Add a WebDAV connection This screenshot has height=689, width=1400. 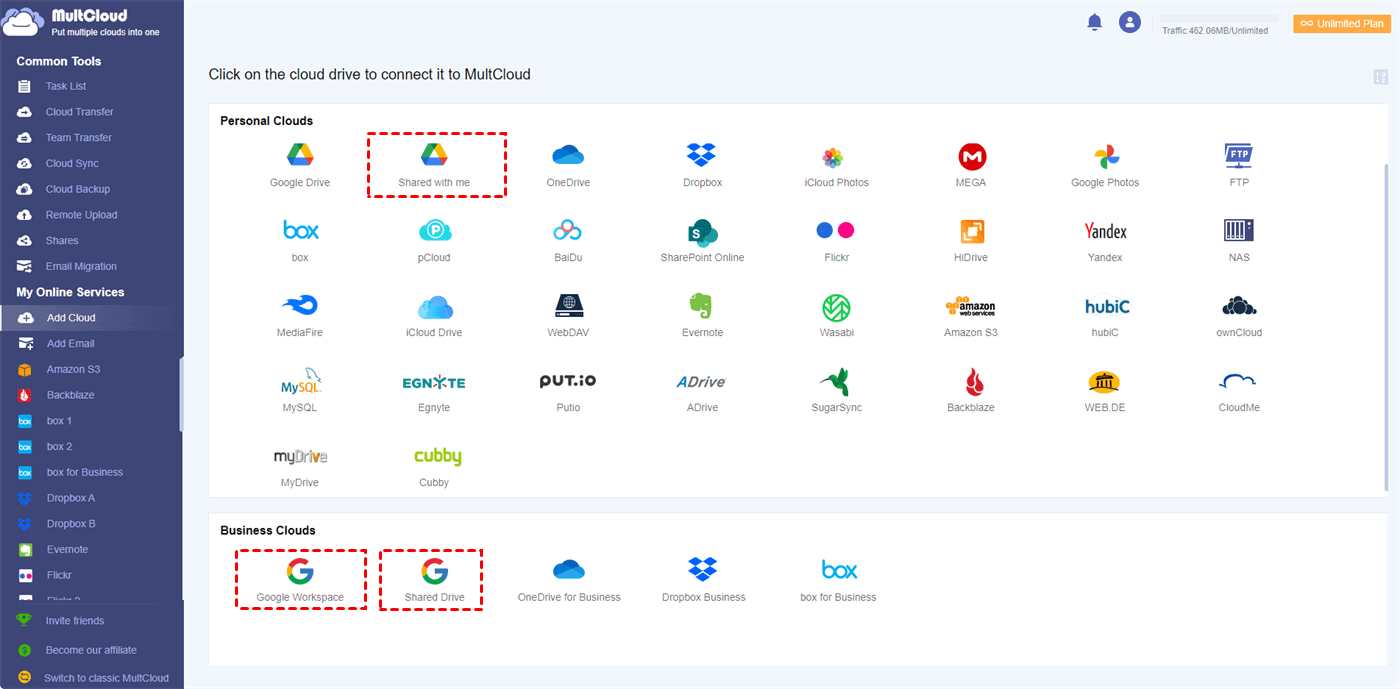(568, 315)
